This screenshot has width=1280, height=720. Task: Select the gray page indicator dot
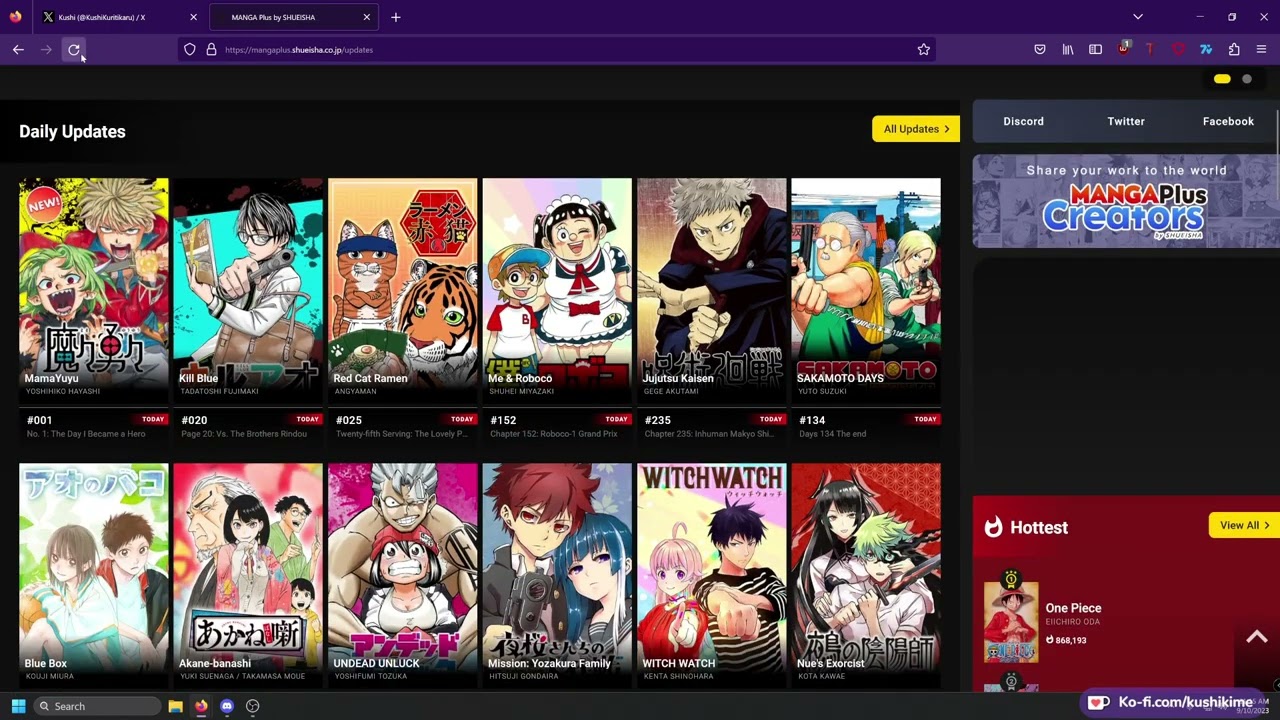click(1247, 79)
